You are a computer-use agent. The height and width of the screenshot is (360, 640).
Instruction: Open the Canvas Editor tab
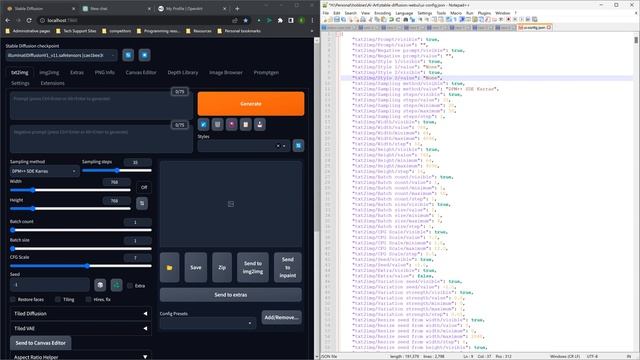pyautogui.click(x=141, y=72)
